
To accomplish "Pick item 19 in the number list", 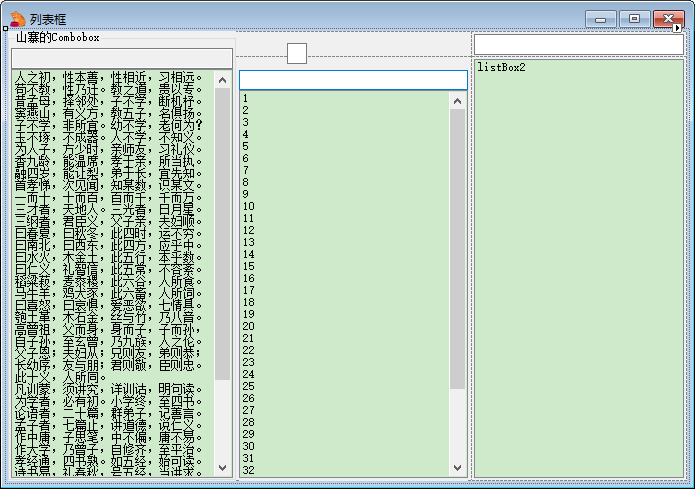I will click(x=345, y=314).
